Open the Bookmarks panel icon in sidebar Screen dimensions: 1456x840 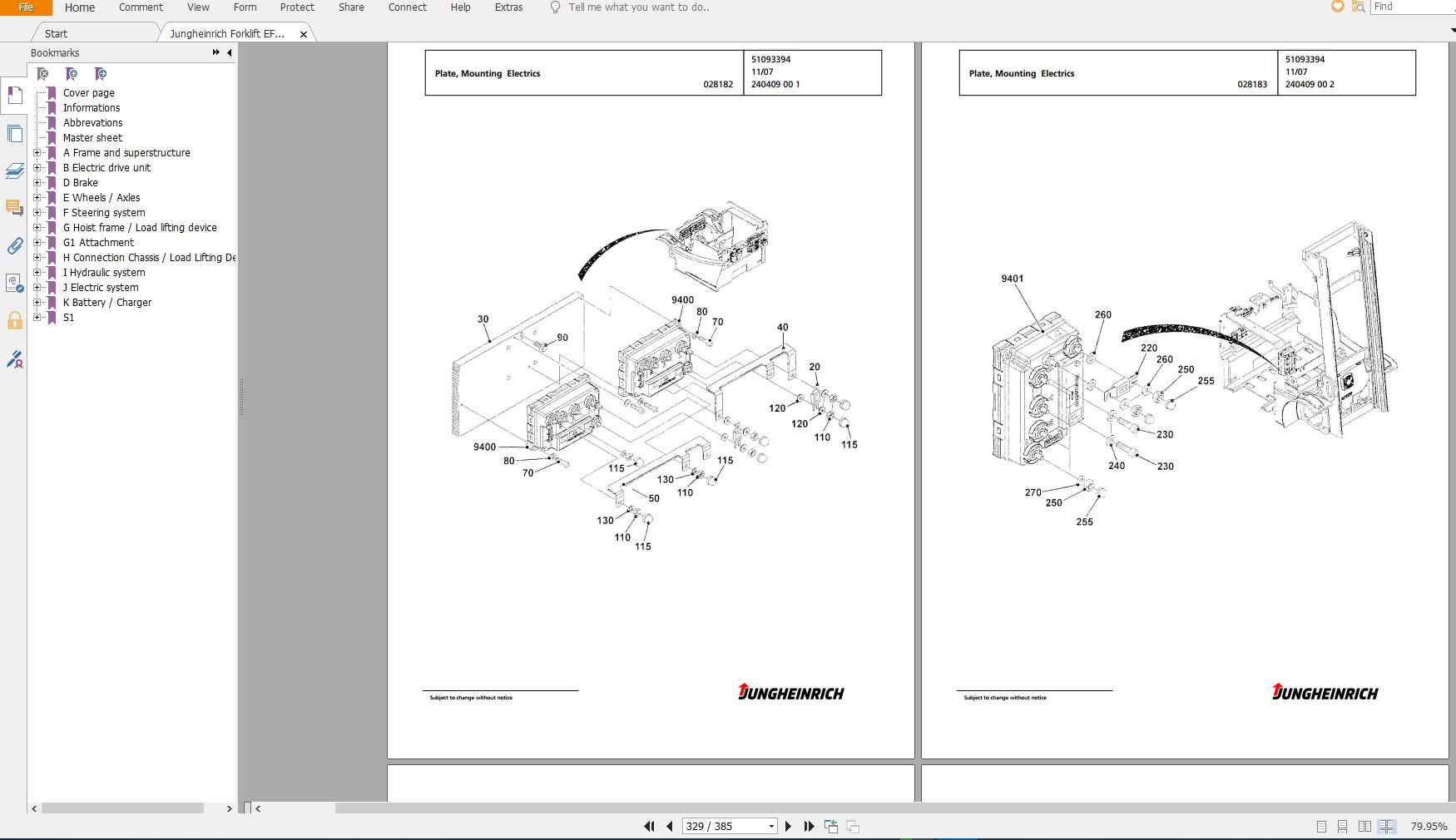[15, 95]
